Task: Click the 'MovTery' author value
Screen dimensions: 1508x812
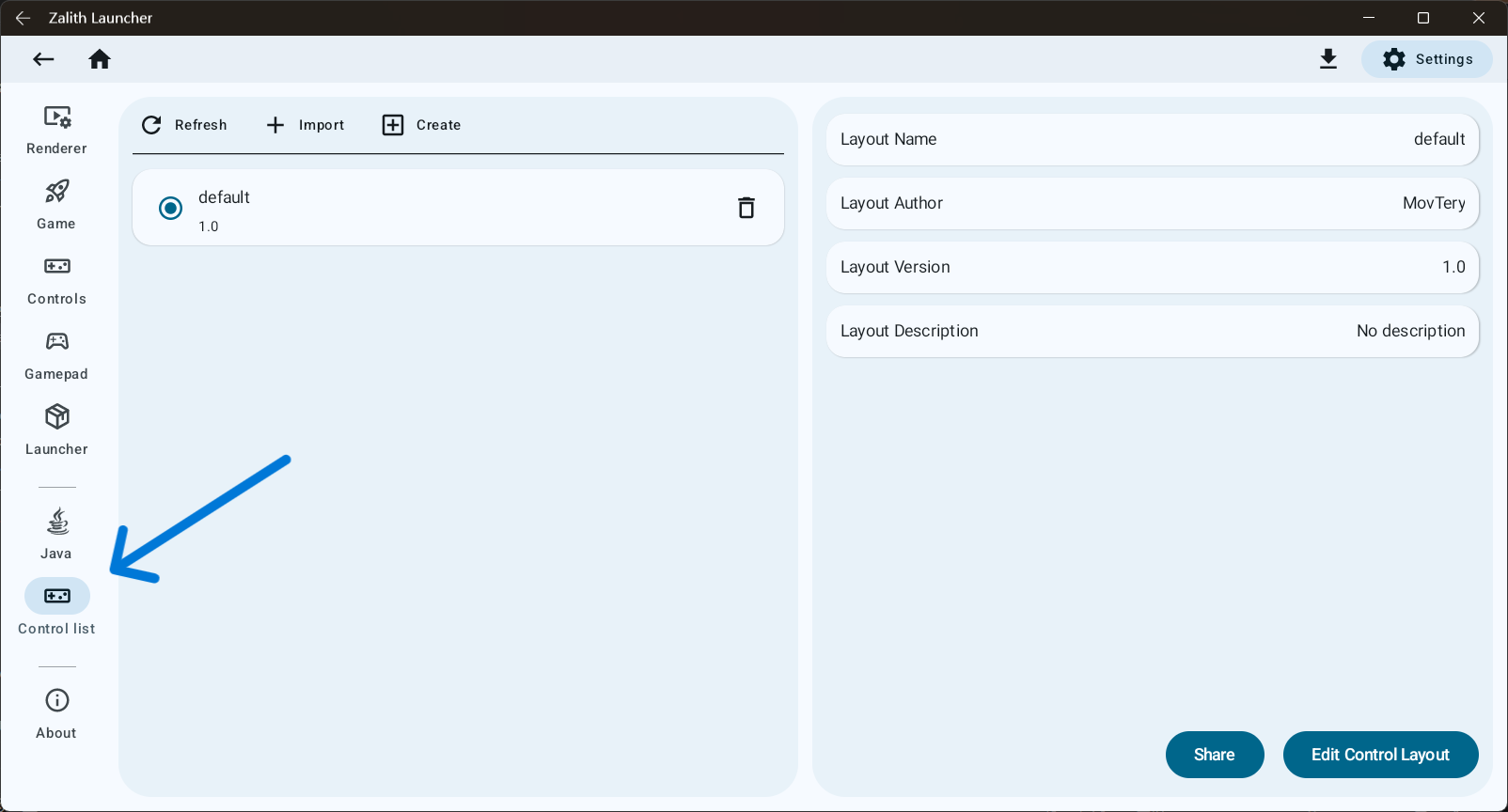Action: coord(1434,203)
